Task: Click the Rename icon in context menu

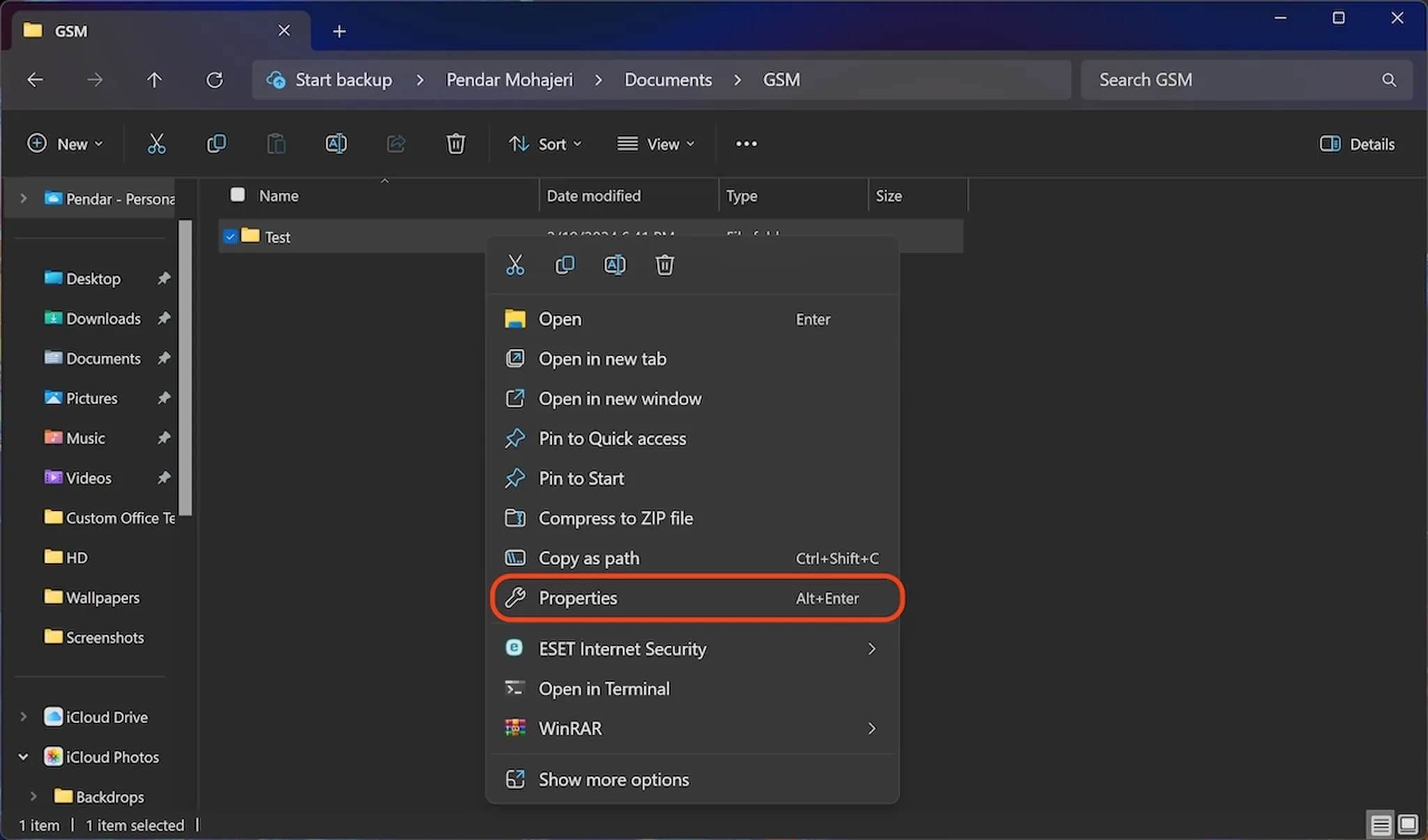Action: (x=614, y=265)
